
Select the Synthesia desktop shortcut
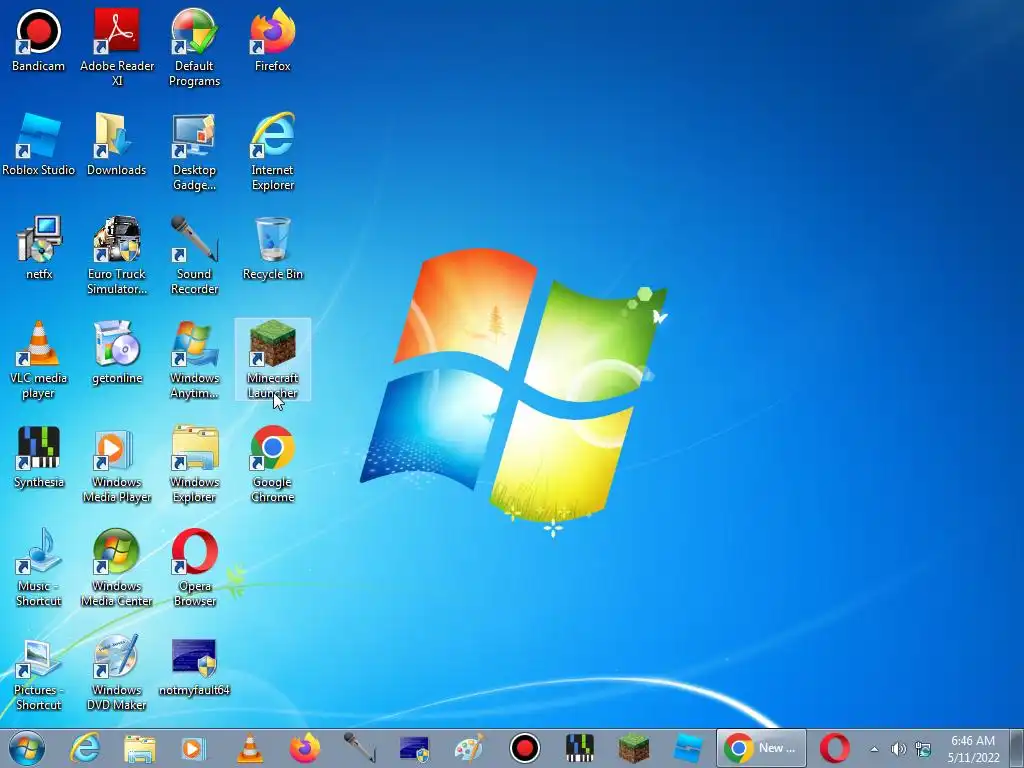39,456
